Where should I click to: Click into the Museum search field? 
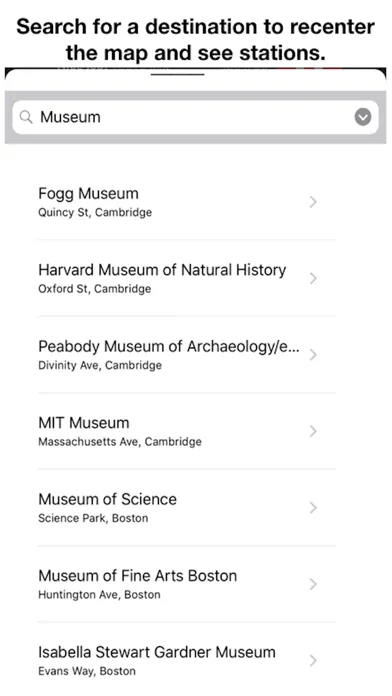(x=195, y=117)
